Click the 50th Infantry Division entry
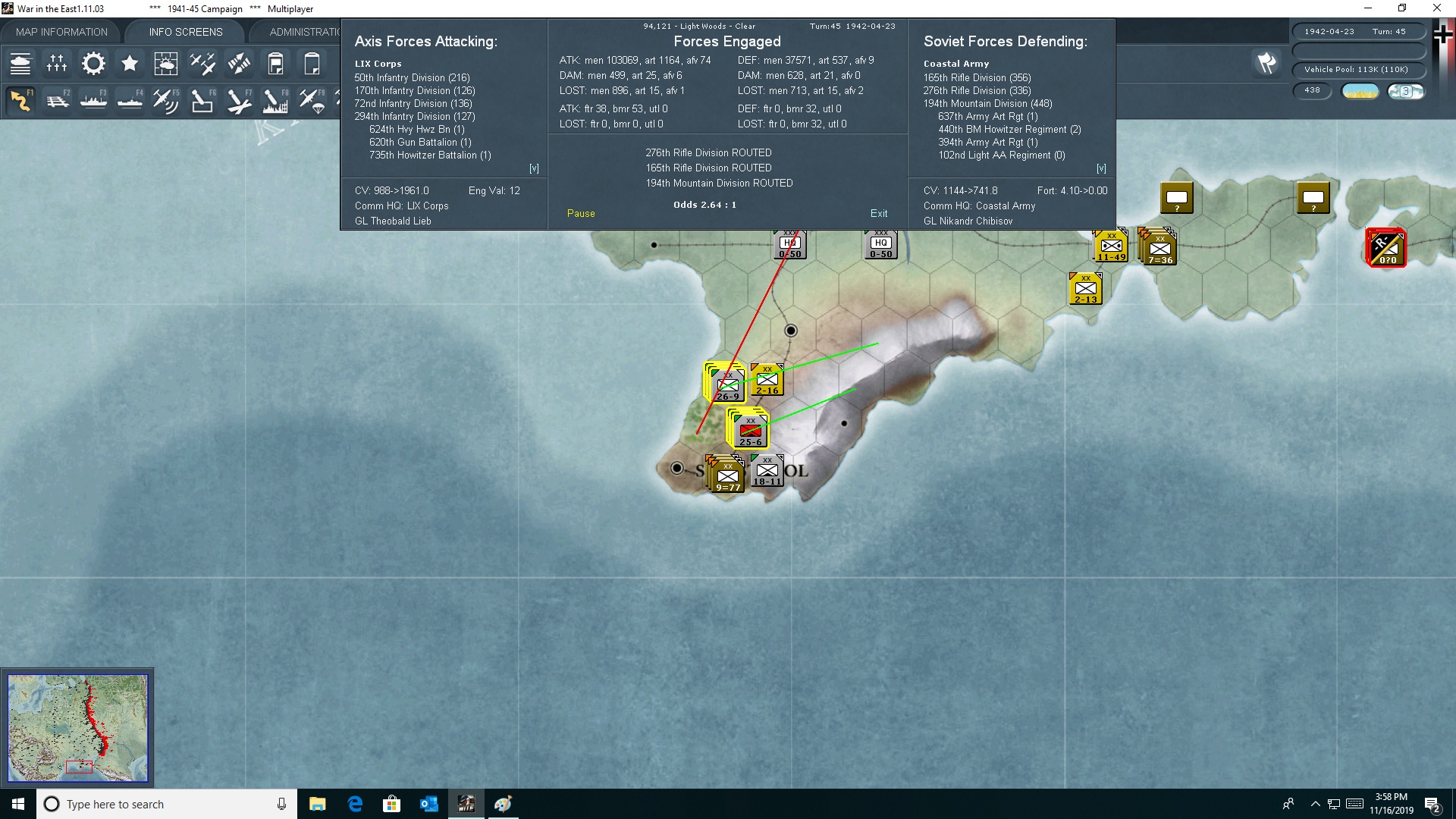The width and height of the screenshot is (1456, 819). click(412, 77)
